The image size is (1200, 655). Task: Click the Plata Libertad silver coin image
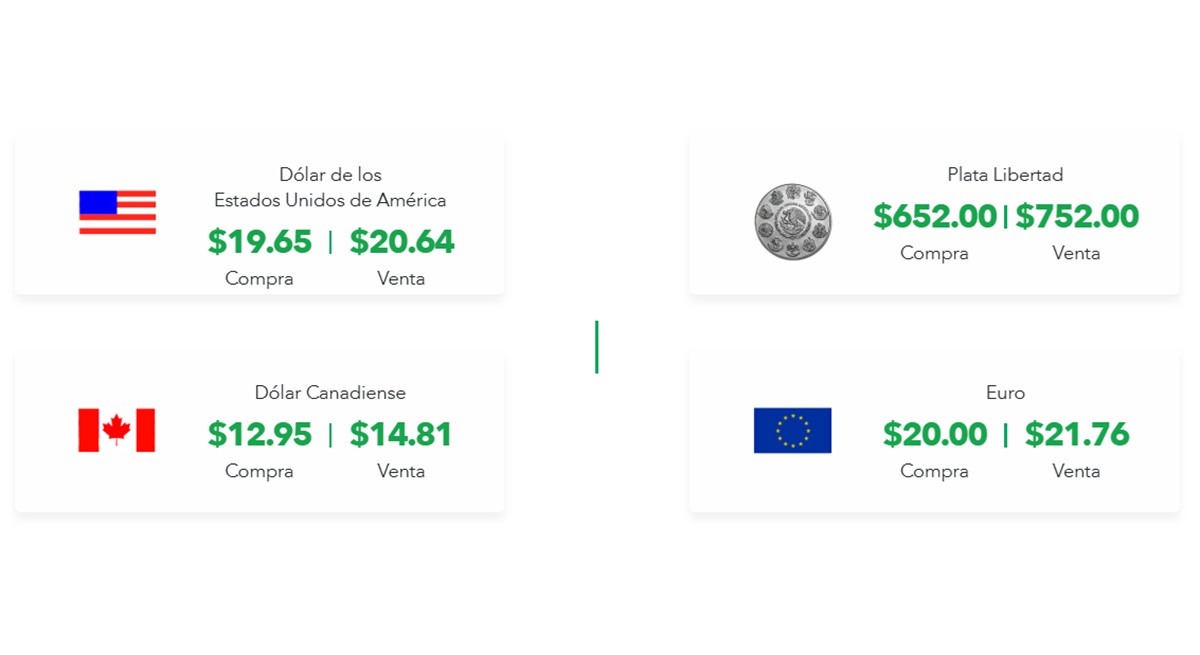coord(793,221)
